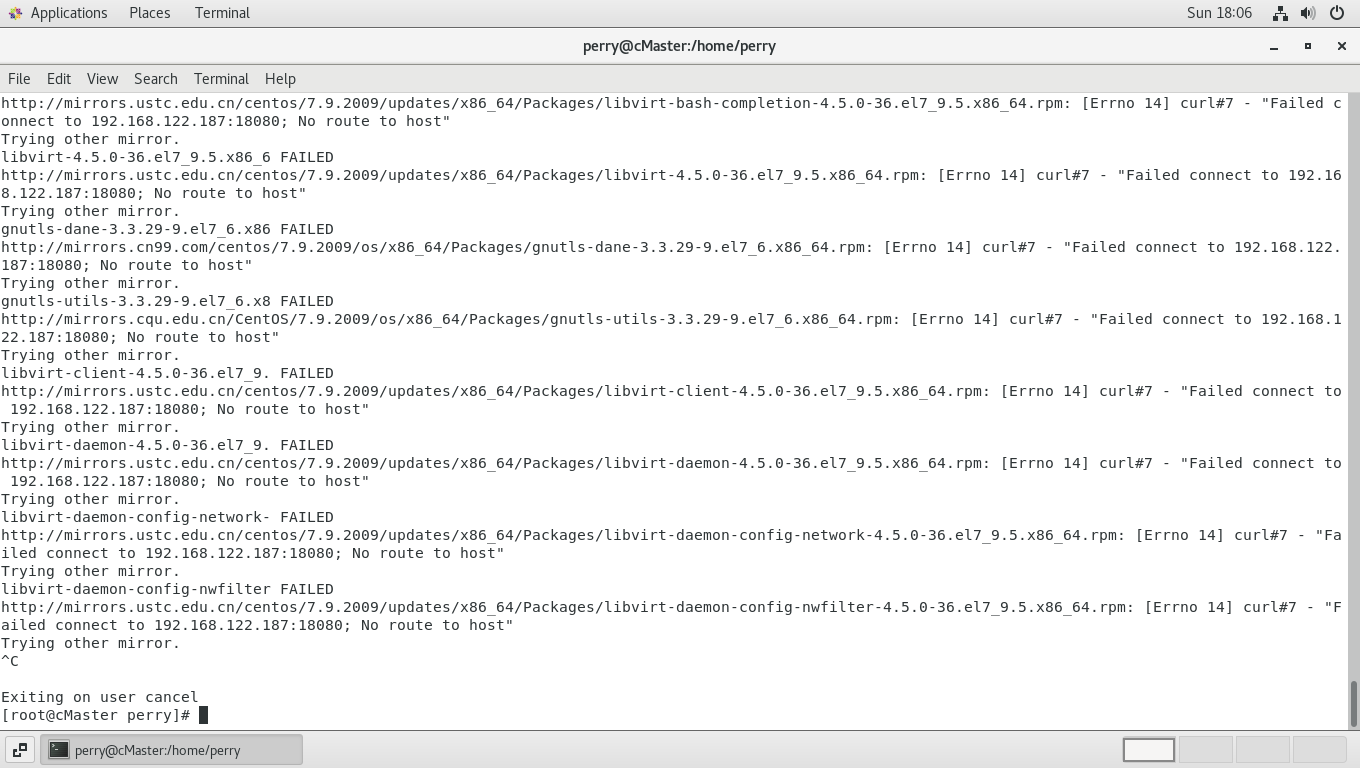Open the Search menu
This screenshot has width=1360, height=768.
point(155,78)
